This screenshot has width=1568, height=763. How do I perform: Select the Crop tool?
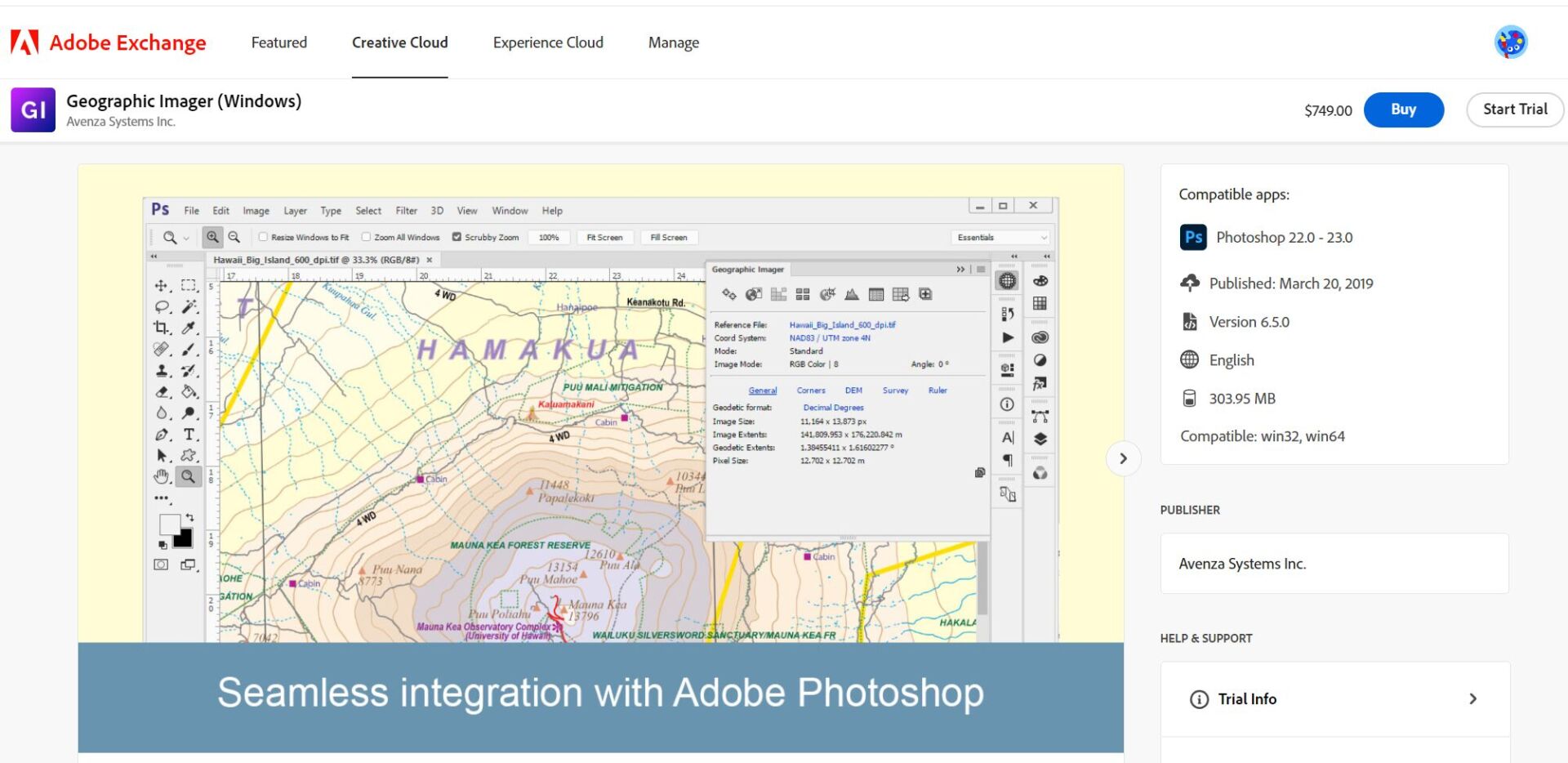162,328
